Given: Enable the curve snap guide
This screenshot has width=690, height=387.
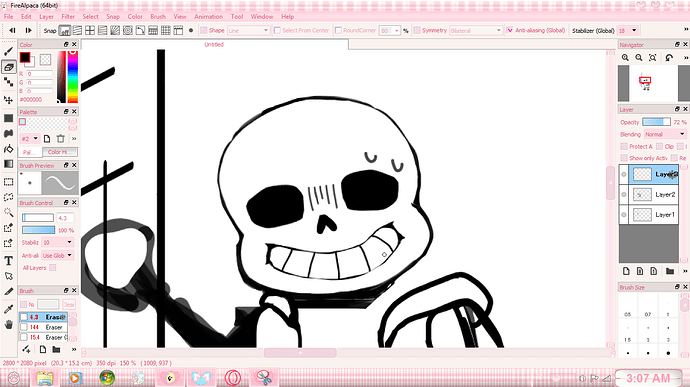Looking at the screenshot, I should tap(140, 30).
